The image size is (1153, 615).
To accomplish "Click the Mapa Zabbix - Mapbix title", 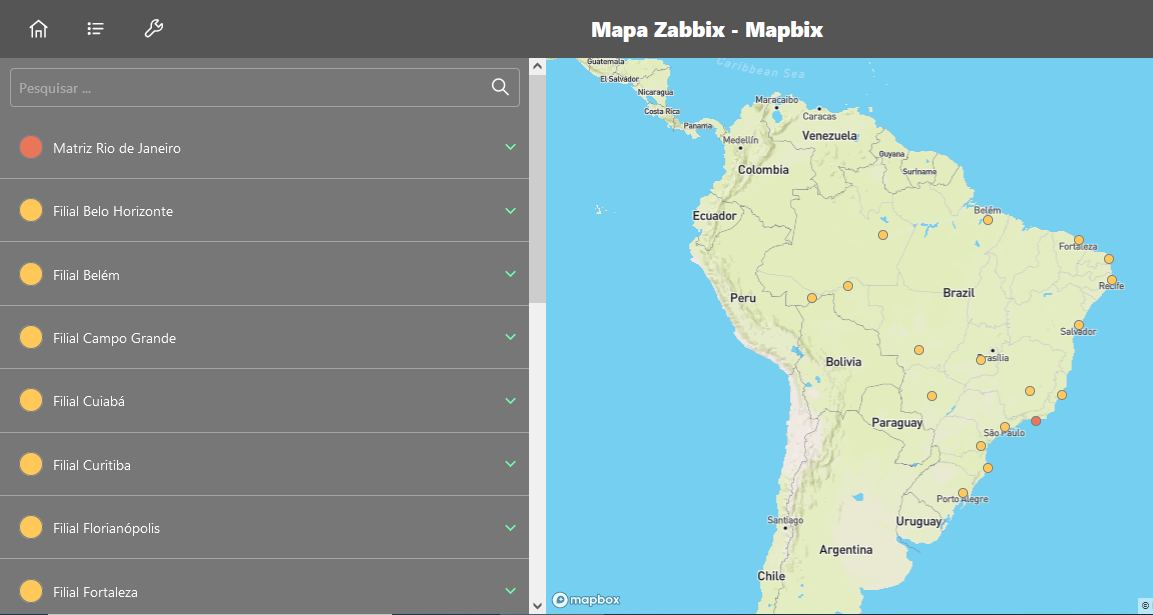I will 707,30.
